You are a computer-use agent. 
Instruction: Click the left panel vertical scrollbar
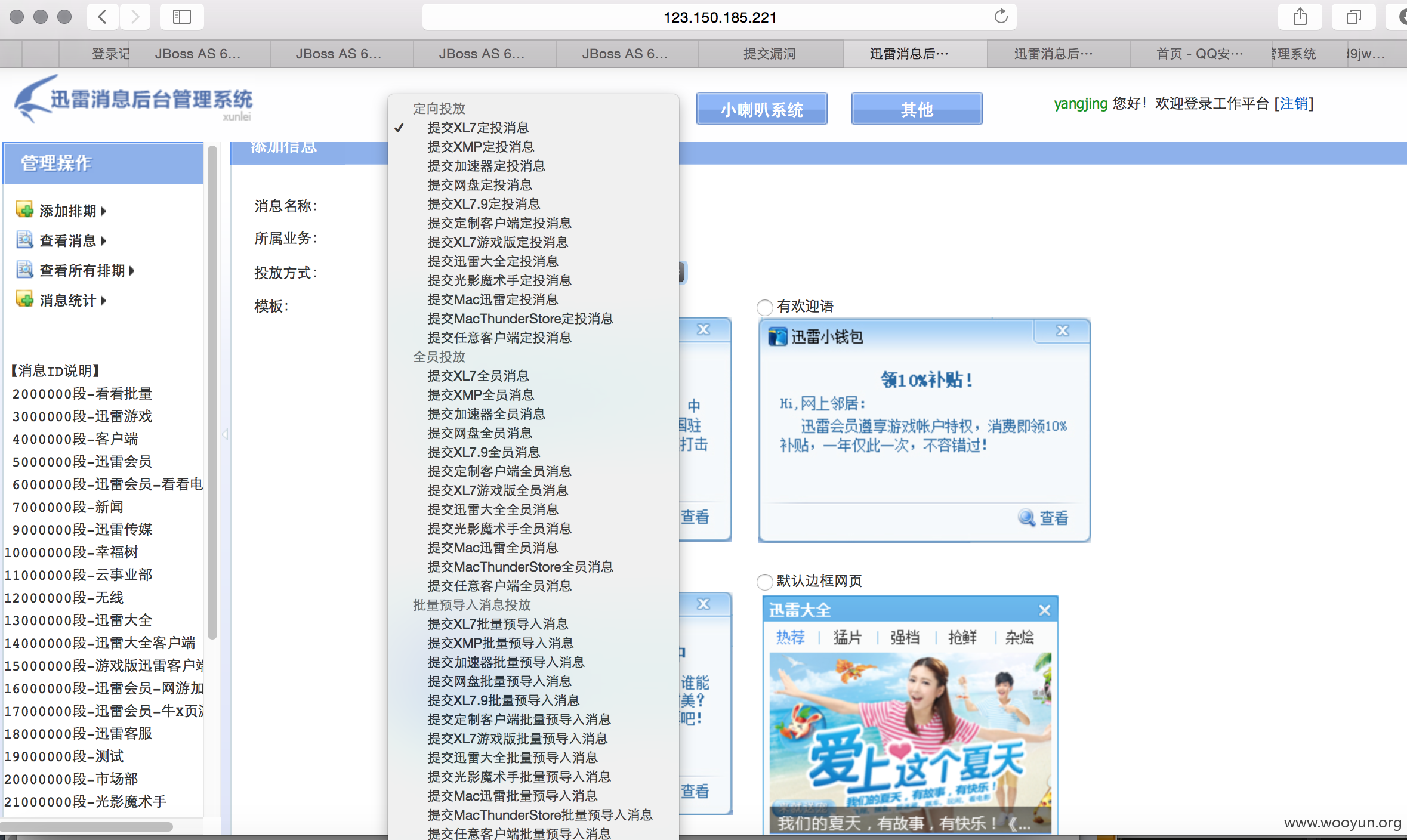tap(212, 393)
